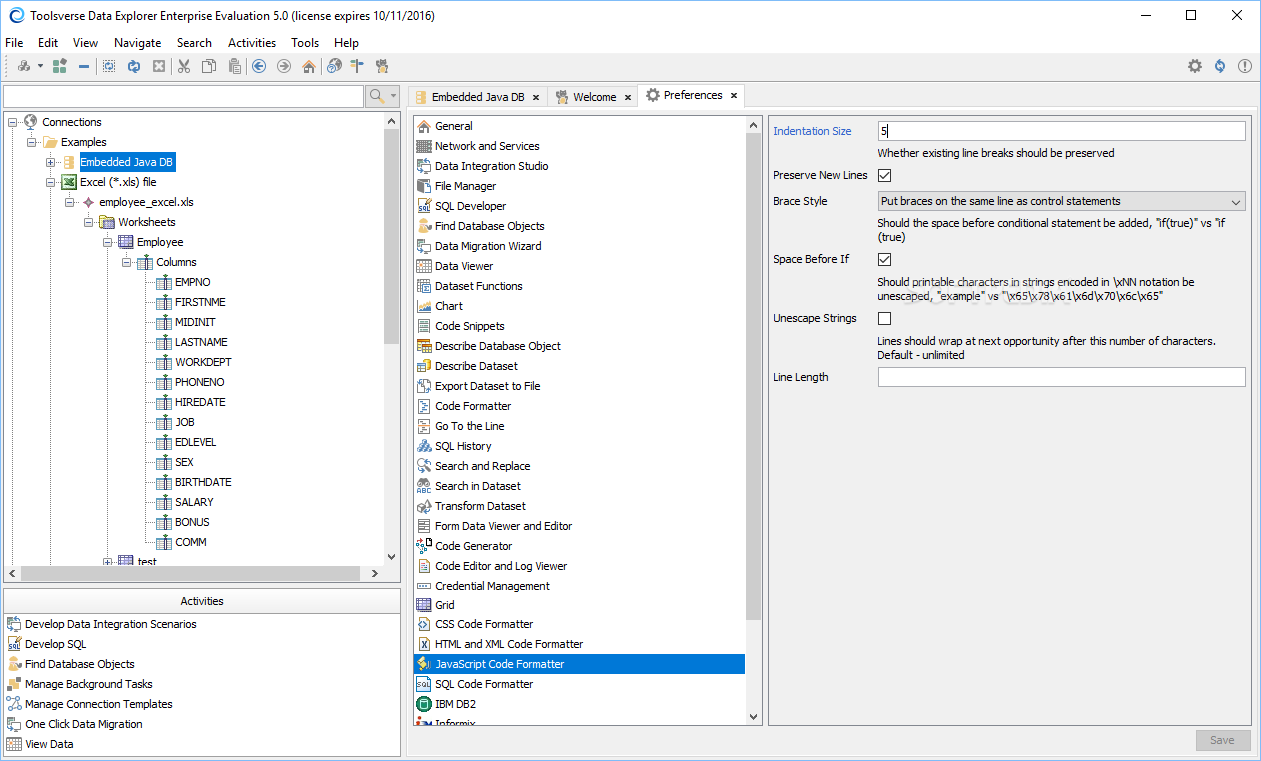Screen dimensions: 1261x761
Task: Open dropdown arrow next to cubes icon
Action: [41, 66]
